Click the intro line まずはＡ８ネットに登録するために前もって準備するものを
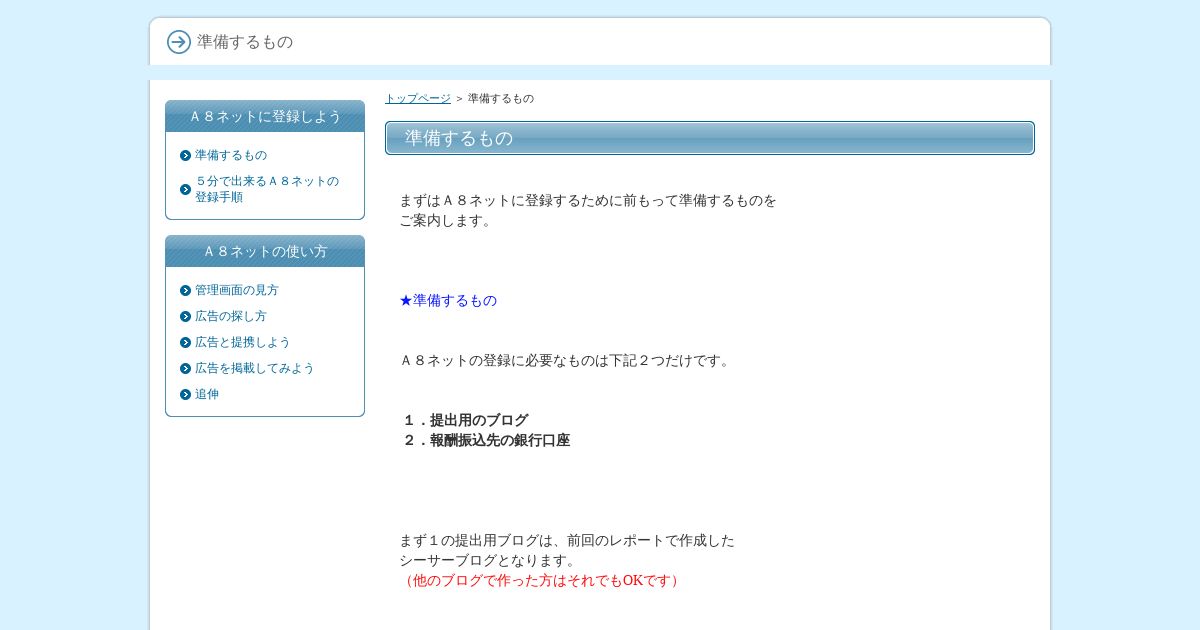The height and width of the screenshot is (630, 1200). (x=588, y=200)
